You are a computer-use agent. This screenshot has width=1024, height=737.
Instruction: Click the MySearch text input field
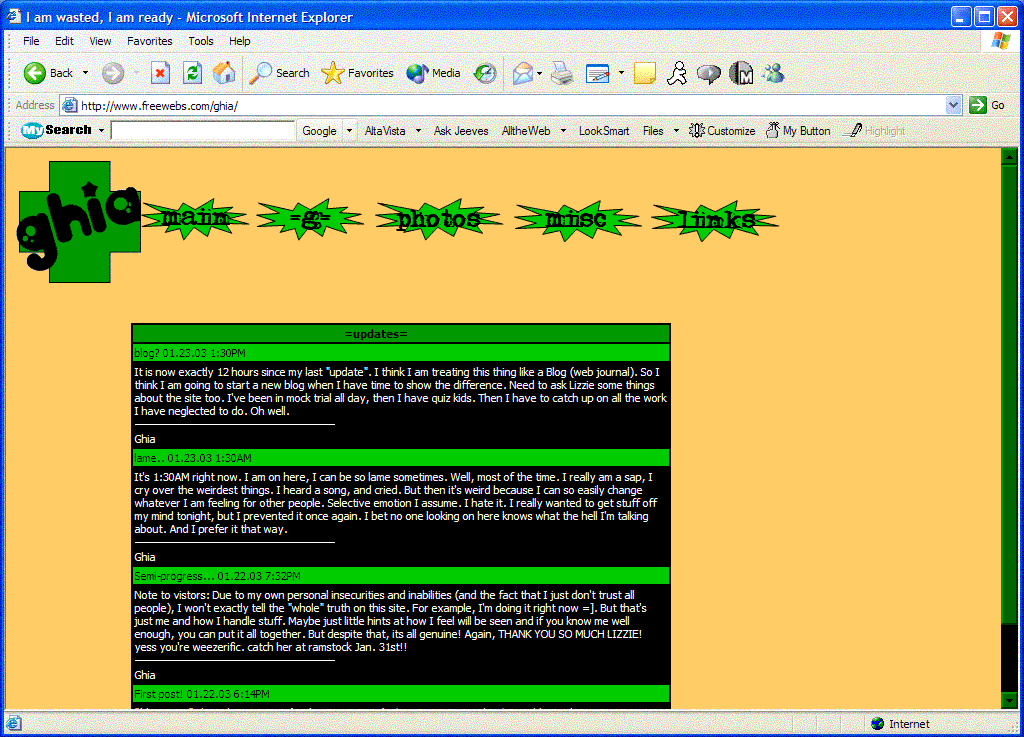(x=203, y=131)
